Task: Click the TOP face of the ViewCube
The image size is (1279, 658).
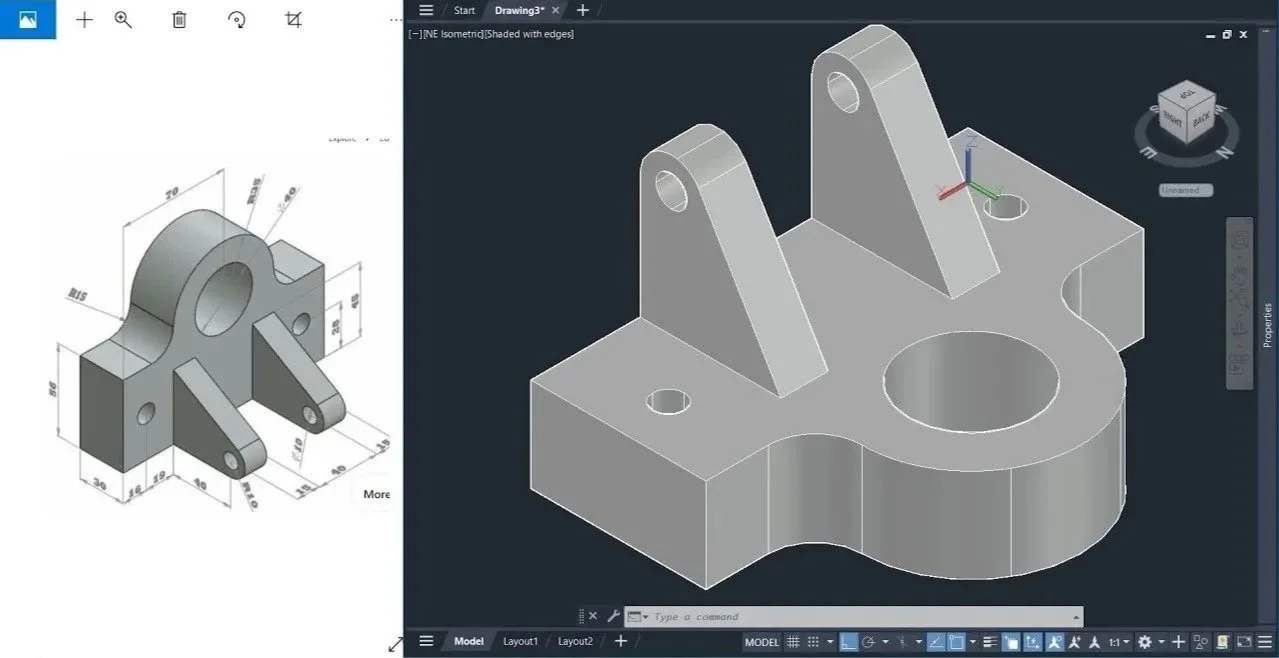Action: (x=1187, y=93)
